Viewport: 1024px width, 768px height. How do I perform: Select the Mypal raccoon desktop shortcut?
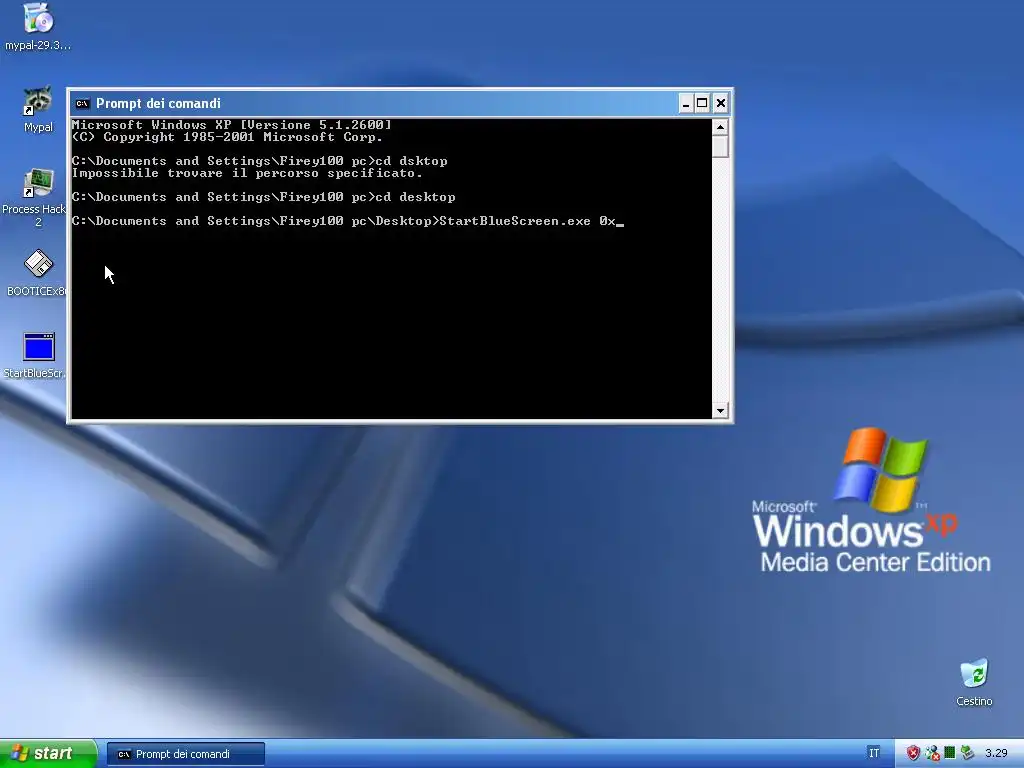[x=38, y=108]
